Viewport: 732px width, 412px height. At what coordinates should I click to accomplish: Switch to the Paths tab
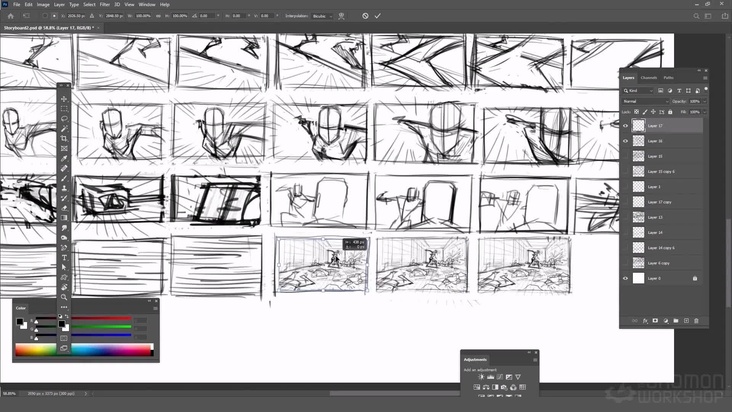(669, 78)
